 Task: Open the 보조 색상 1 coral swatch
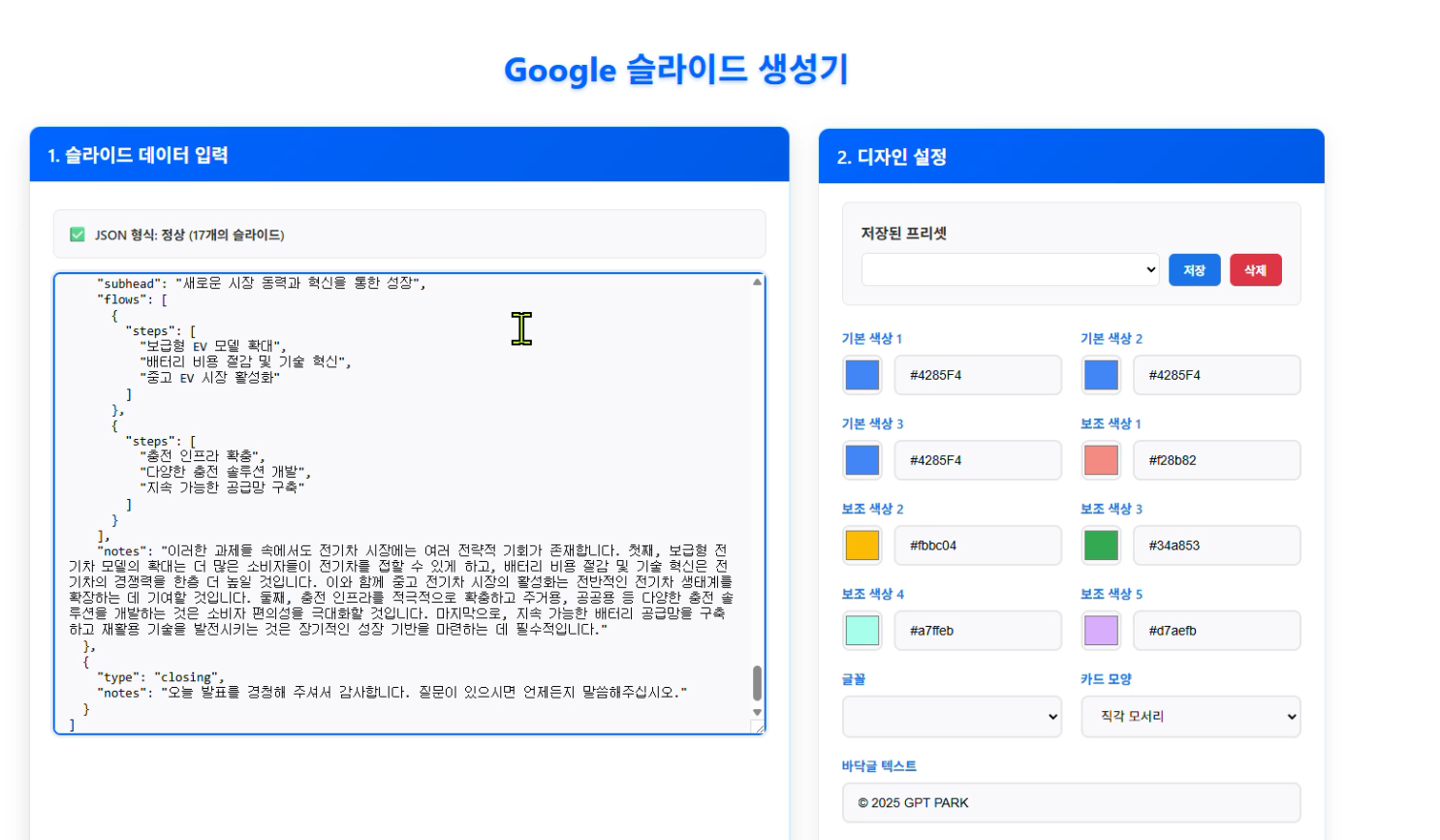1101,460
